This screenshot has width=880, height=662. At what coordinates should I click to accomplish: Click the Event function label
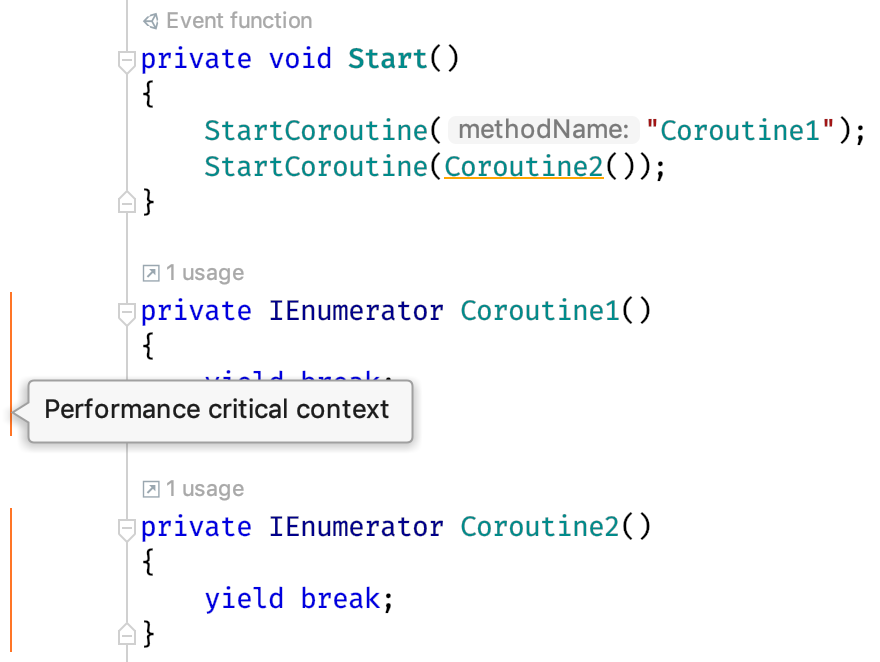tap(240, 20)
